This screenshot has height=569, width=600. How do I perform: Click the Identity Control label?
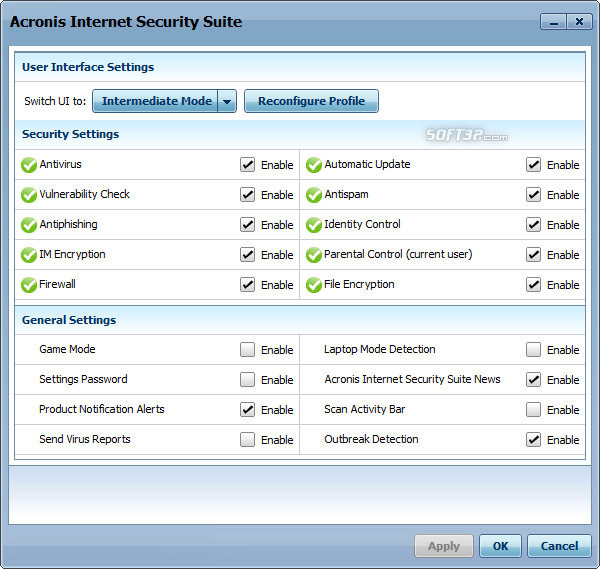(x=362, y=225)
